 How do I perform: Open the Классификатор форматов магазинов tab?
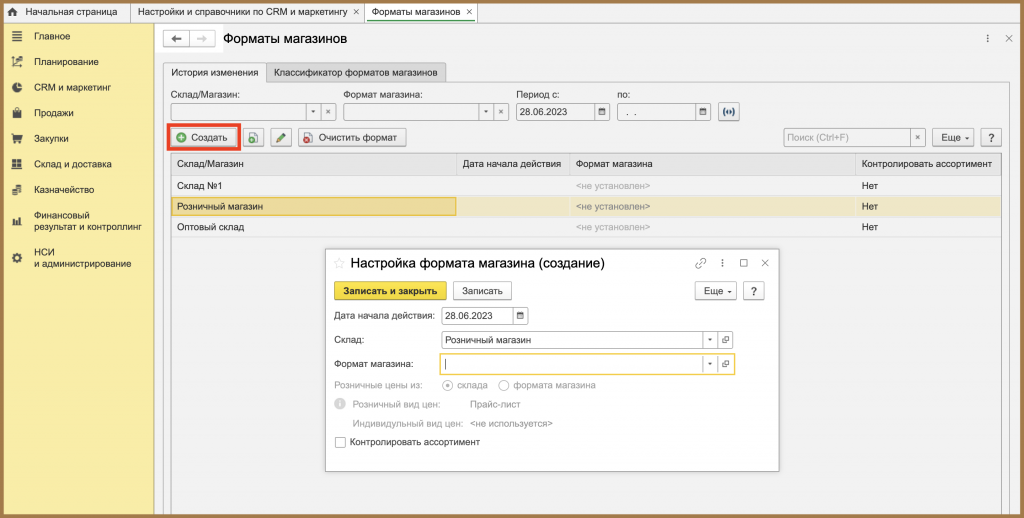[x=357, y=72]
